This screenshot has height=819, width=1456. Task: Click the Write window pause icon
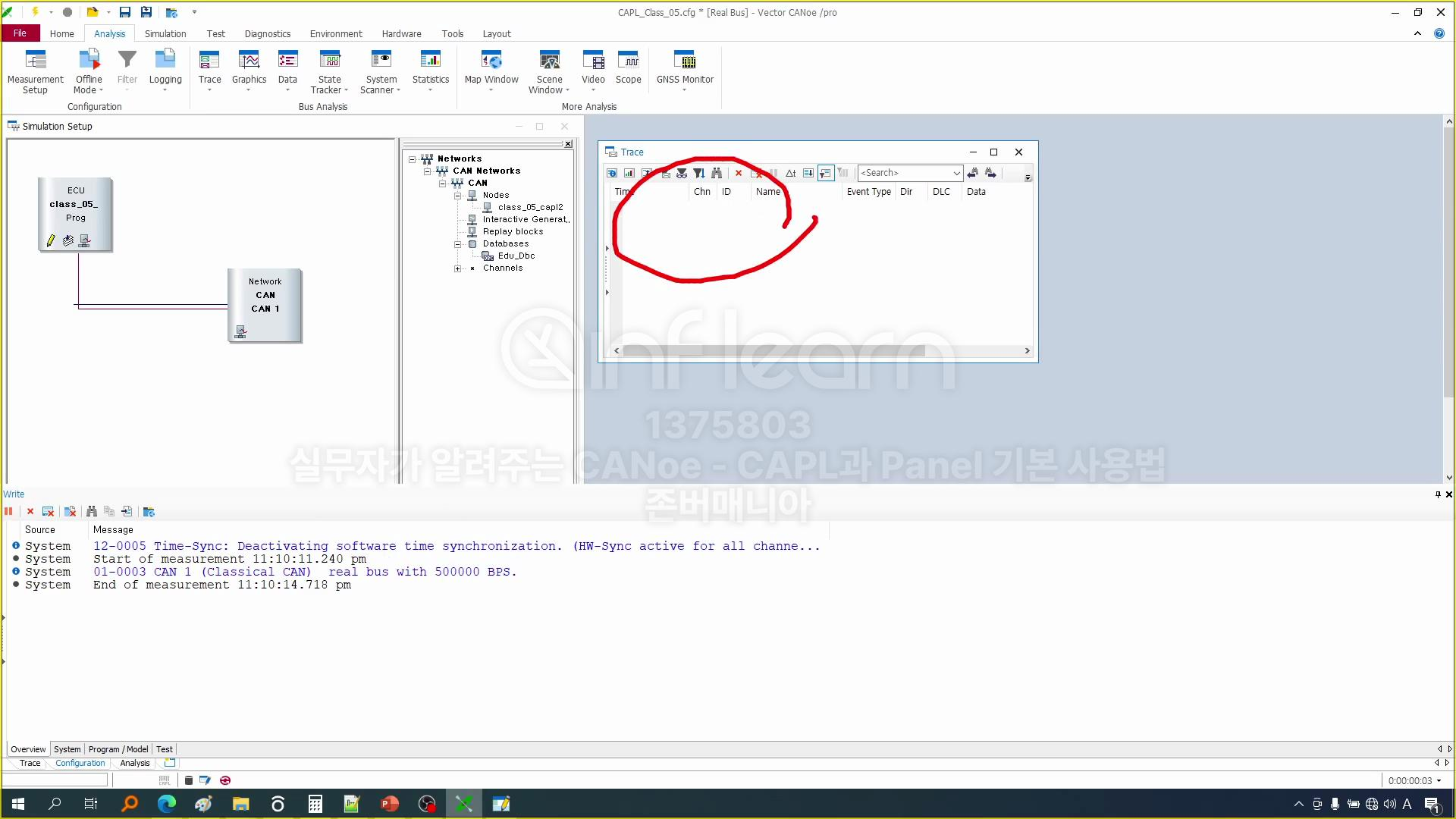coord(9,512)
